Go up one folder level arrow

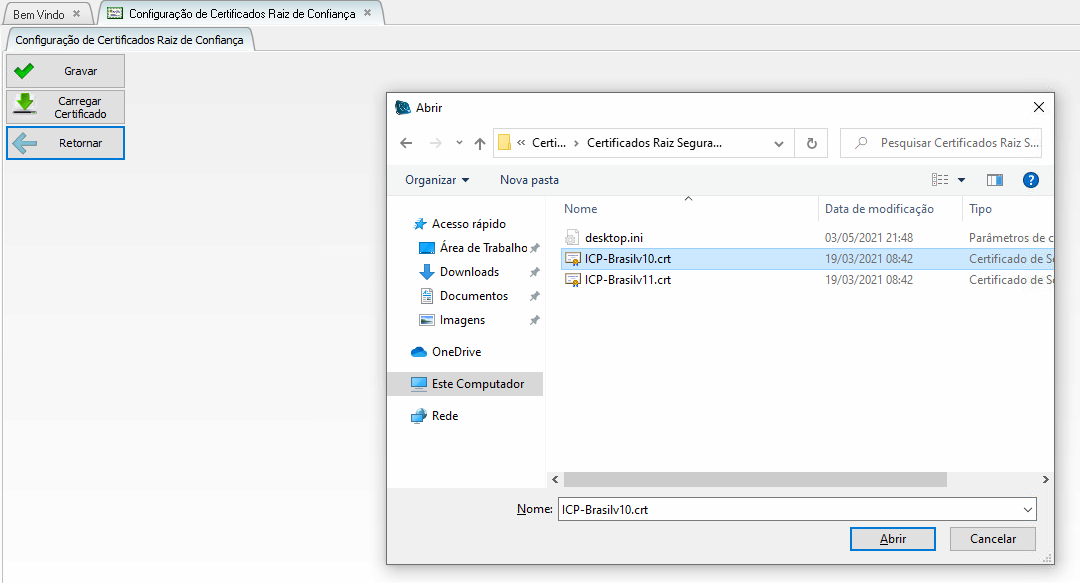point(480,143)
